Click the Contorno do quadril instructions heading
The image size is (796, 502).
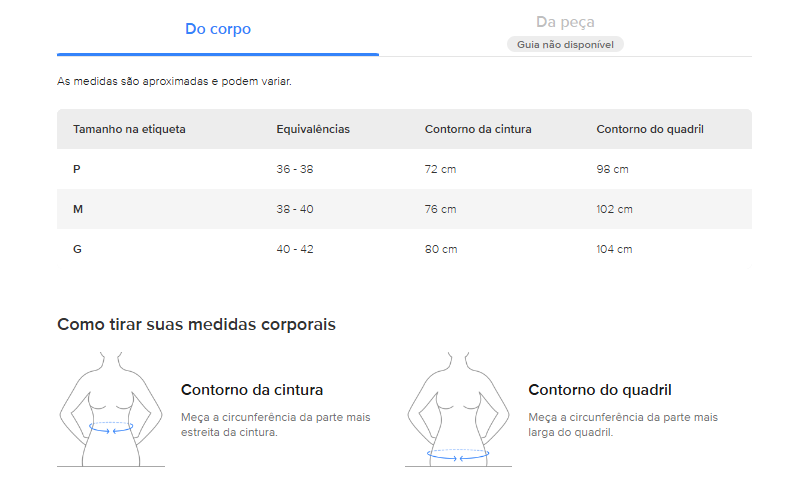tap(600, 390)
